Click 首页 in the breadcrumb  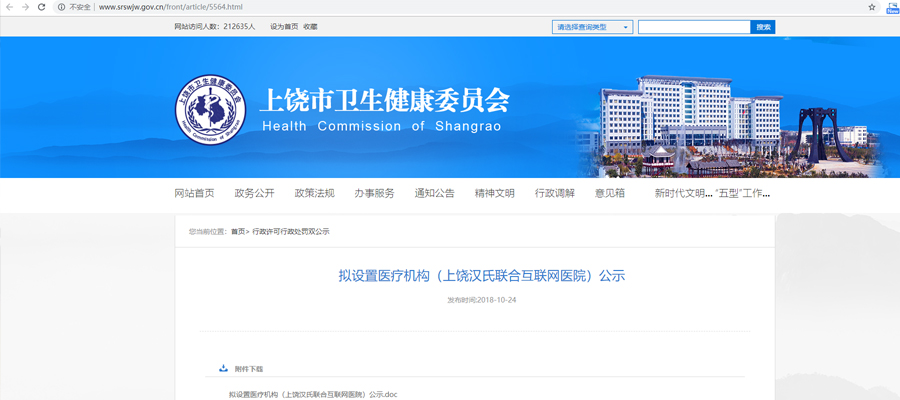click(x=238, y=232)
